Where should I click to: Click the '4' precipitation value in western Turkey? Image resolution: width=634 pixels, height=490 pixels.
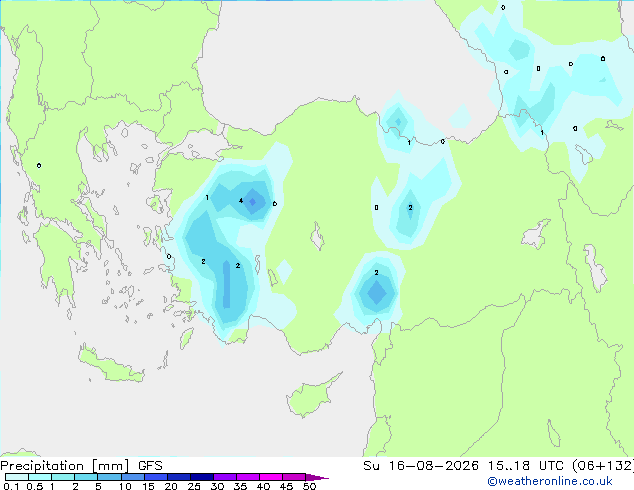(x=241, y=201)
